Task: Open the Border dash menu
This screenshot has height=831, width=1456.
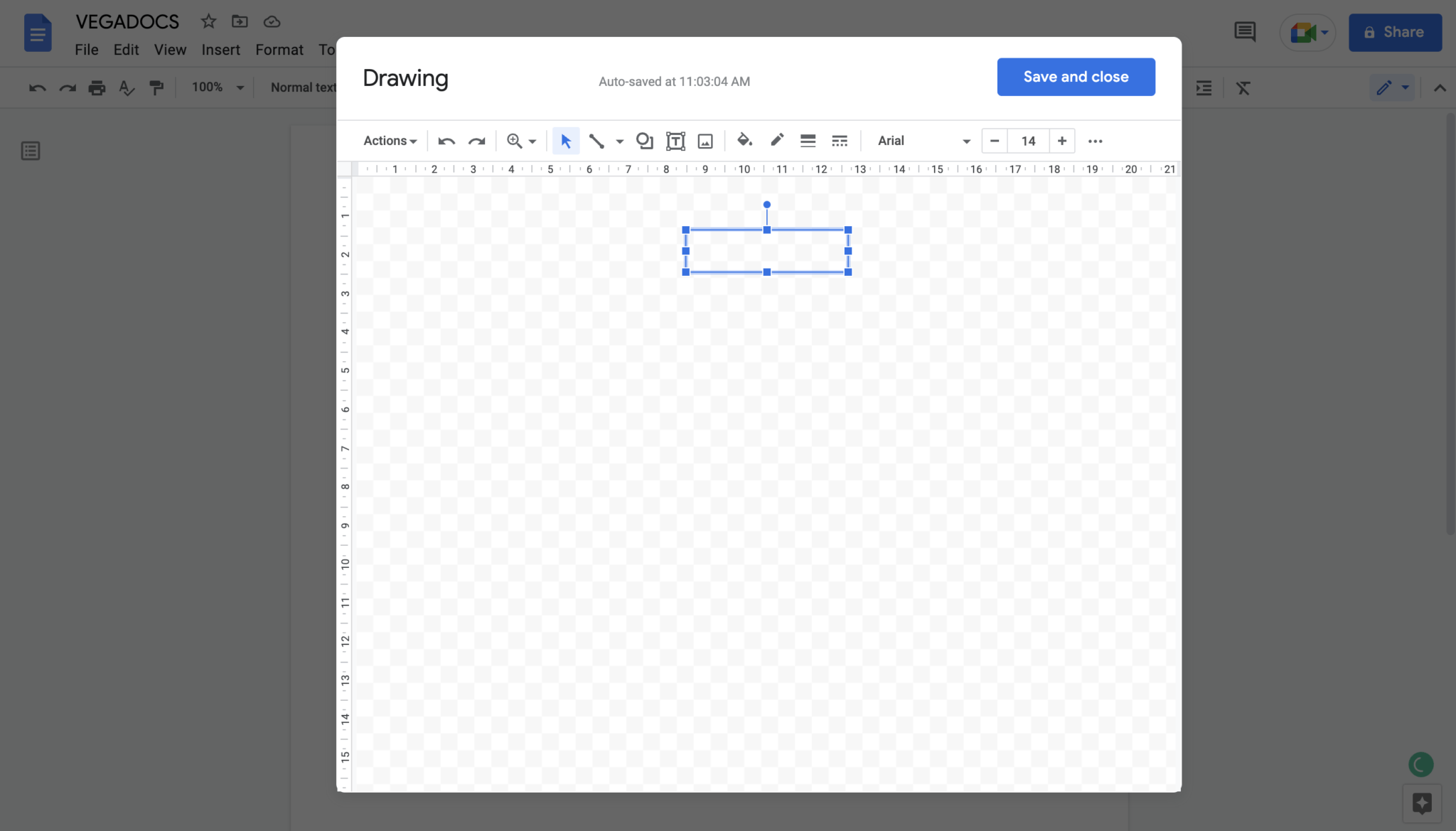Action: tap(839, 141)
